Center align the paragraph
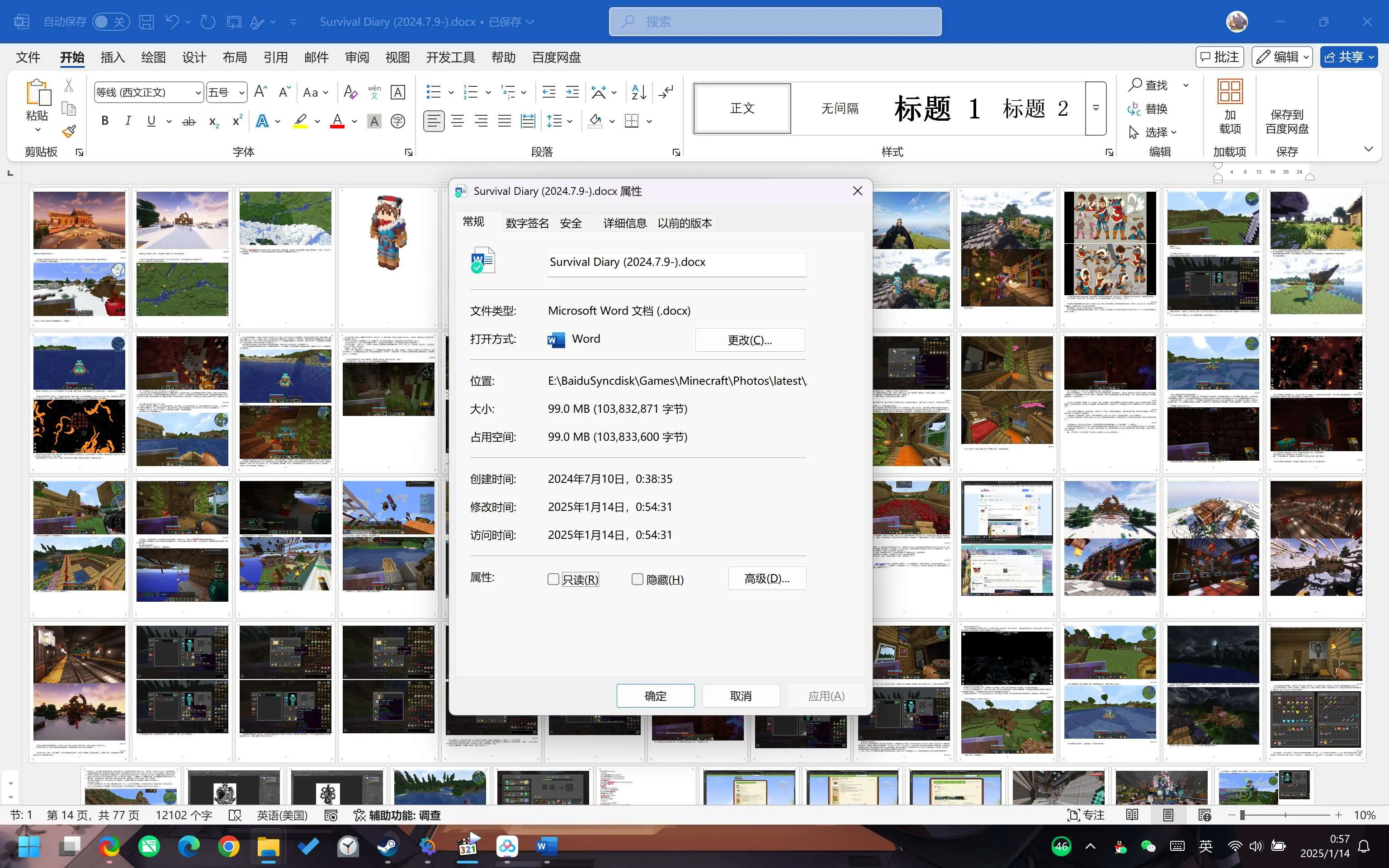 [458, 121]
